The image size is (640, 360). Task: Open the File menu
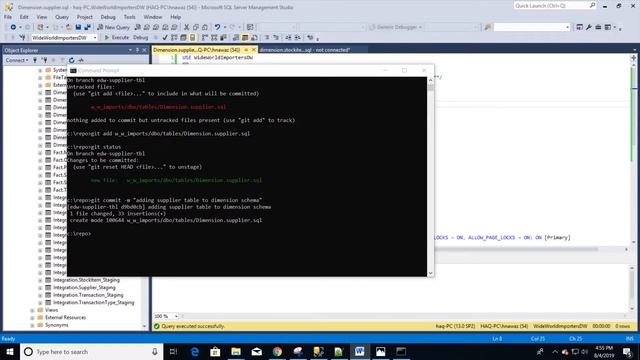point(8,17)
